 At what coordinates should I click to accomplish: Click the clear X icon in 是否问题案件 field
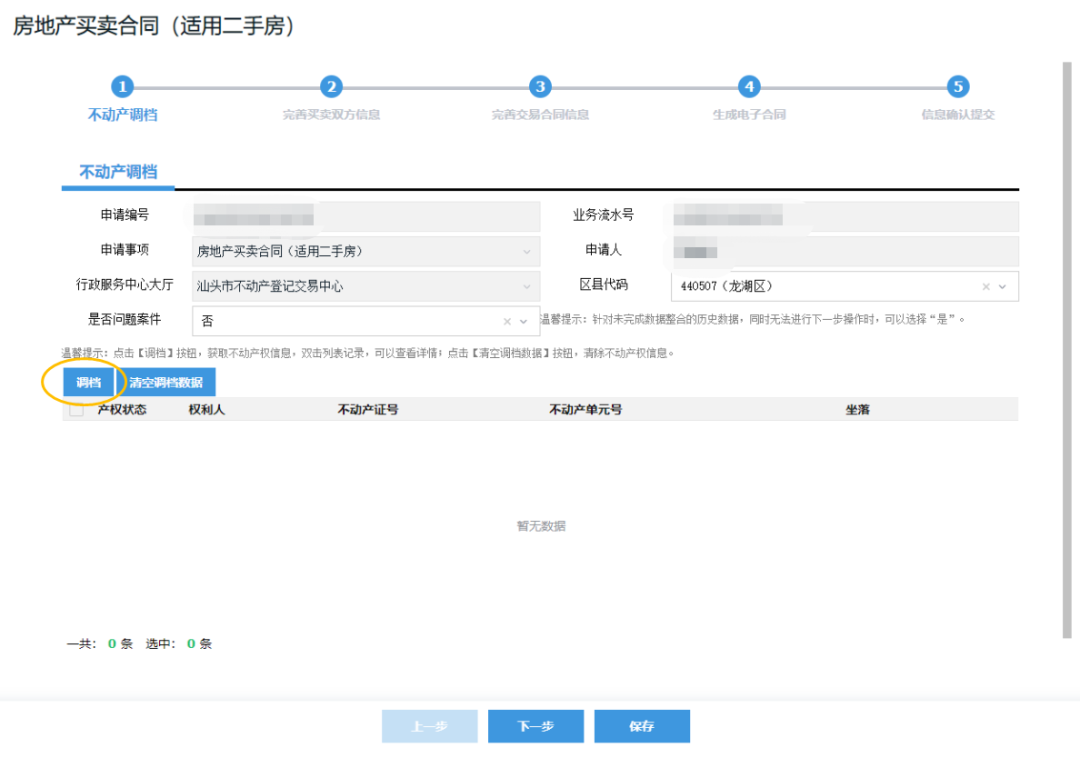tap(507, 321)
